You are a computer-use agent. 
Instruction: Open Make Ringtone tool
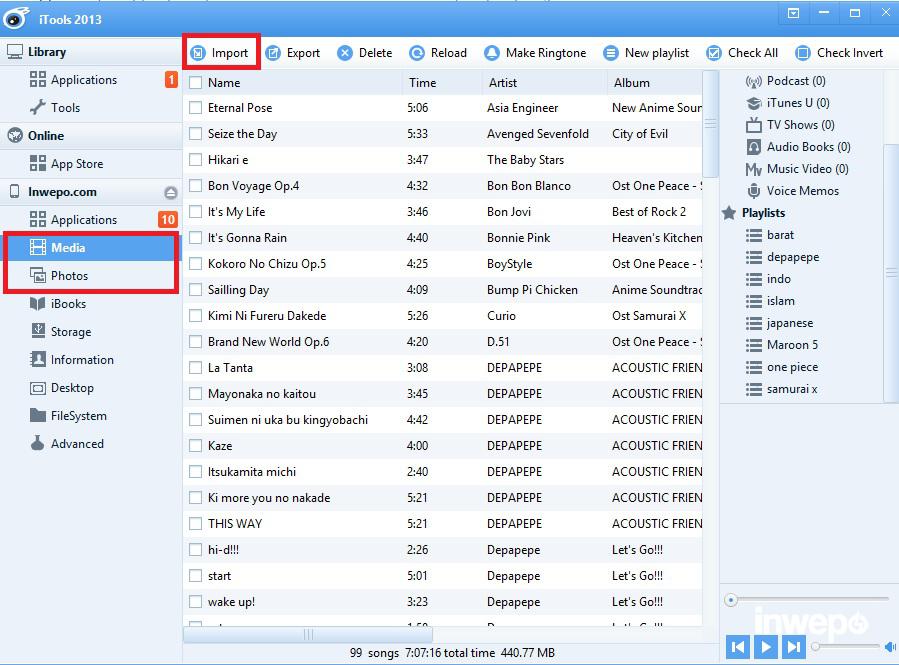coord(535,53)
